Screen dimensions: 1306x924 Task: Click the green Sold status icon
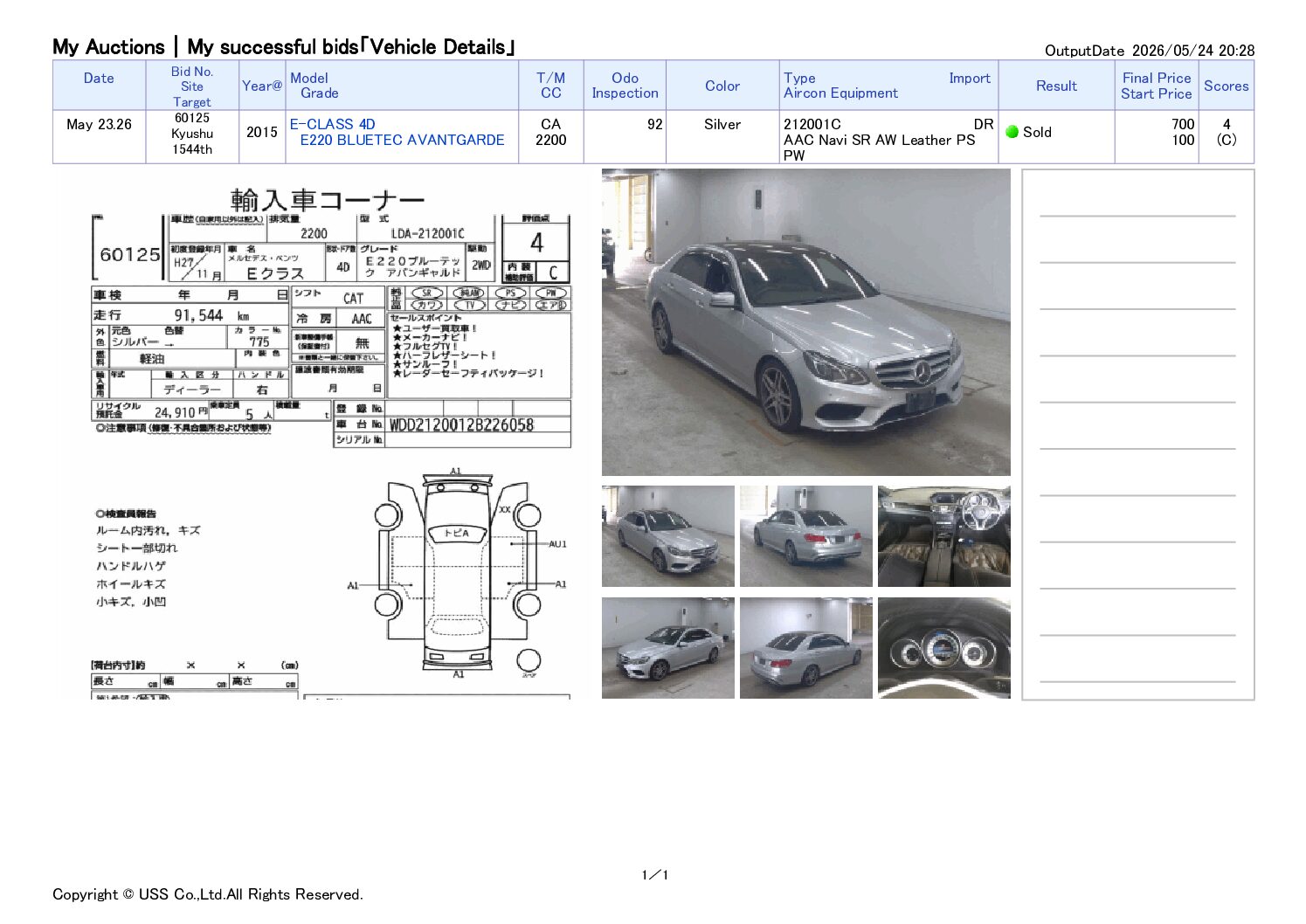pyautogui.click(x=1012, y=132)
